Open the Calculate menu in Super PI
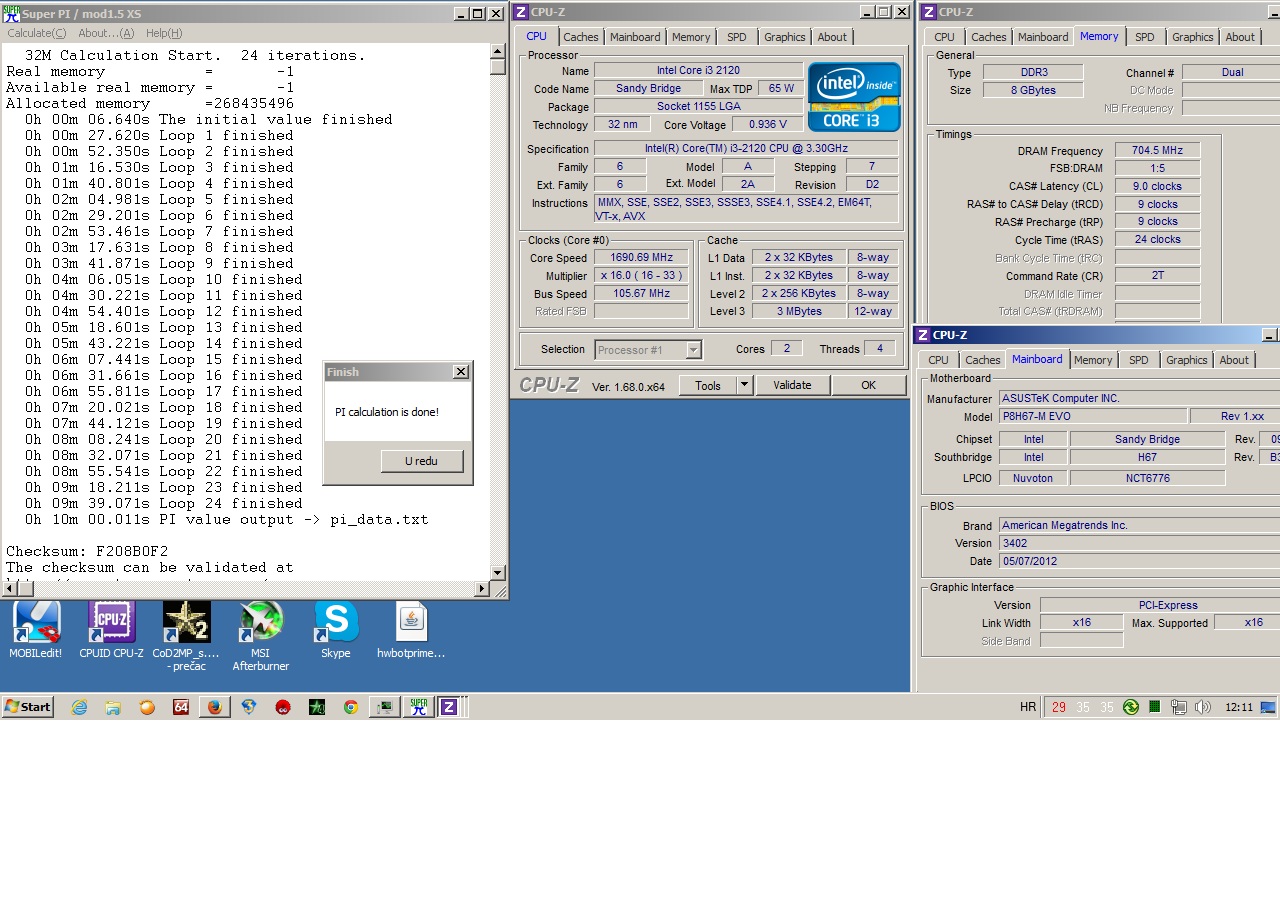Viewport: 1280px width, 922px height. tap(36, 33)
